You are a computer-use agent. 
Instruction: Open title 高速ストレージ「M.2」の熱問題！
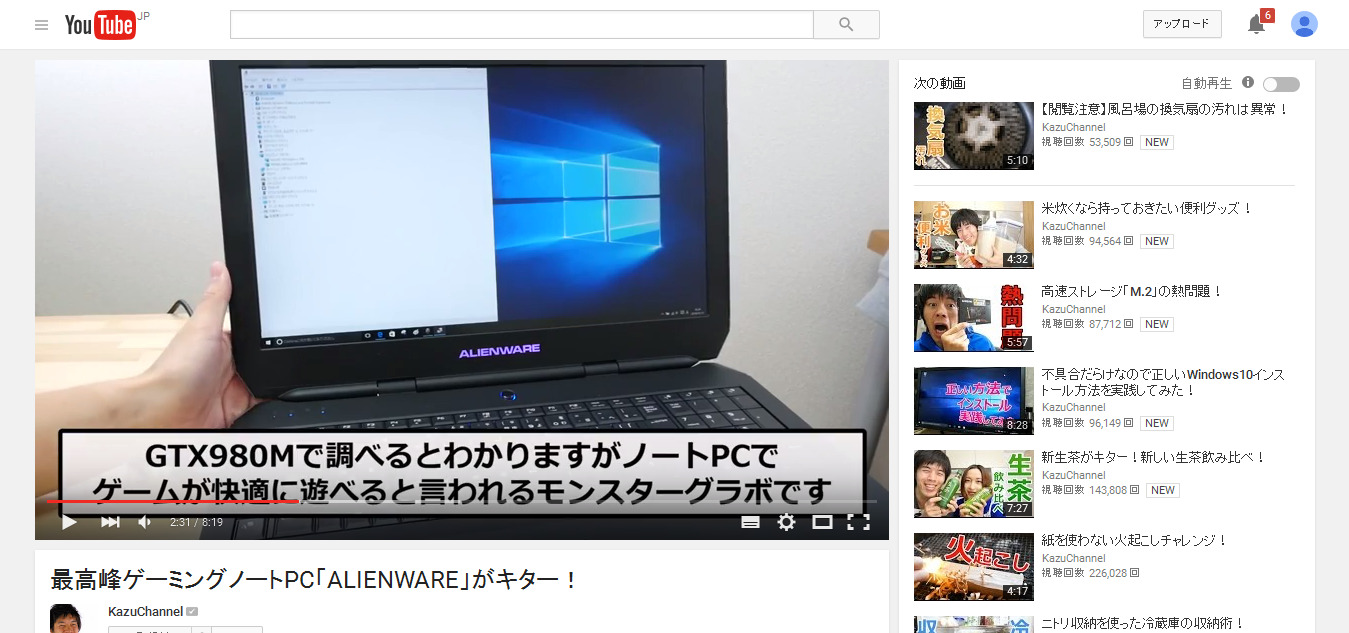(1132, 291)
